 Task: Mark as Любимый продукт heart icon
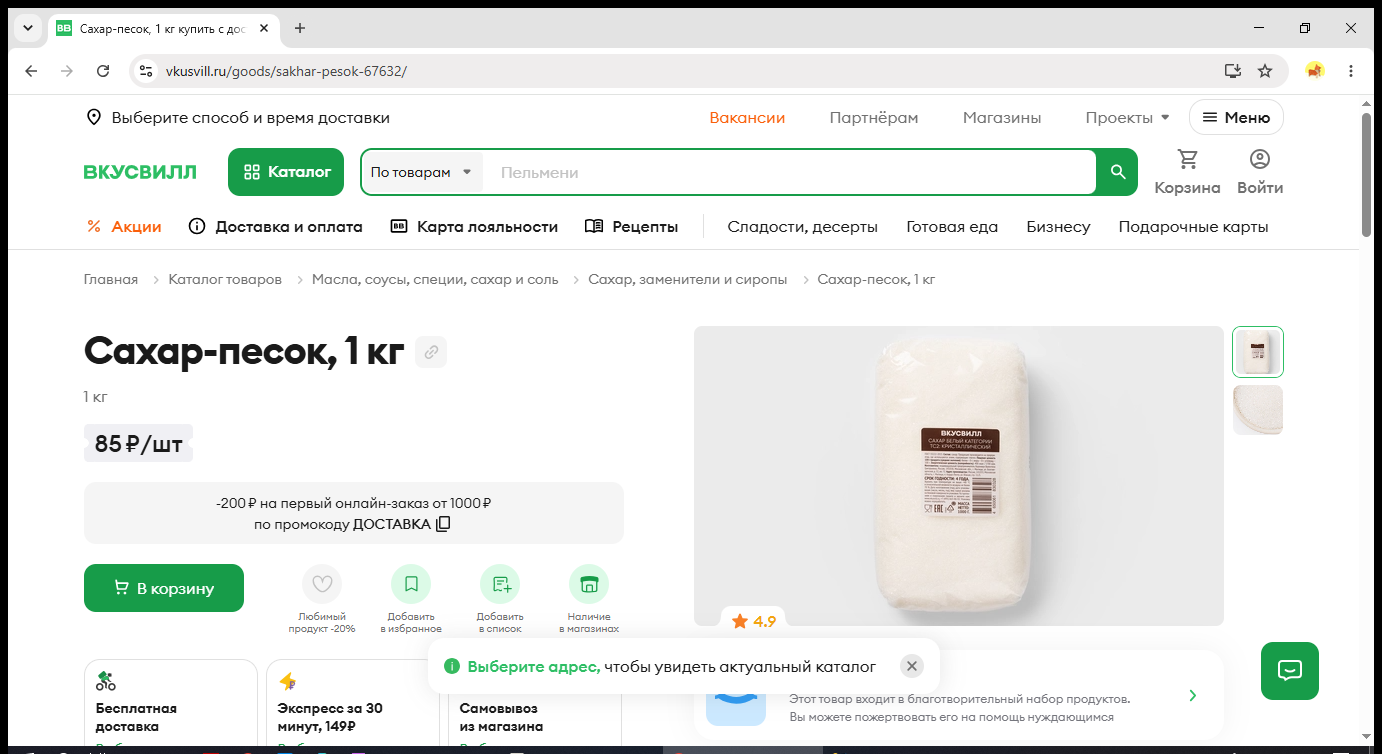[x=322, y=584]
